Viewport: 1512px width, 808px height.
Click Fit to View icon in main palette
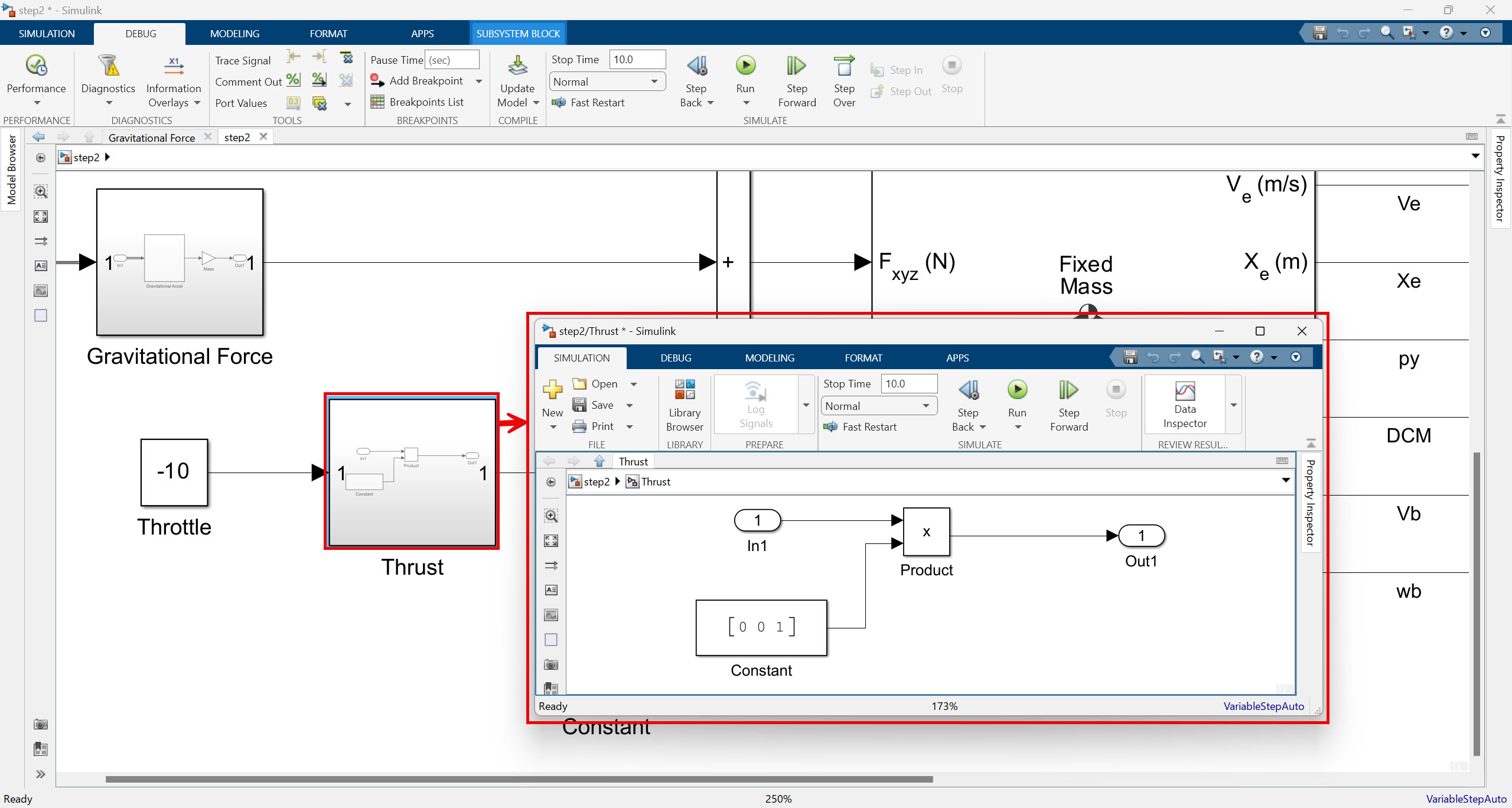click(x=41, y=216)
